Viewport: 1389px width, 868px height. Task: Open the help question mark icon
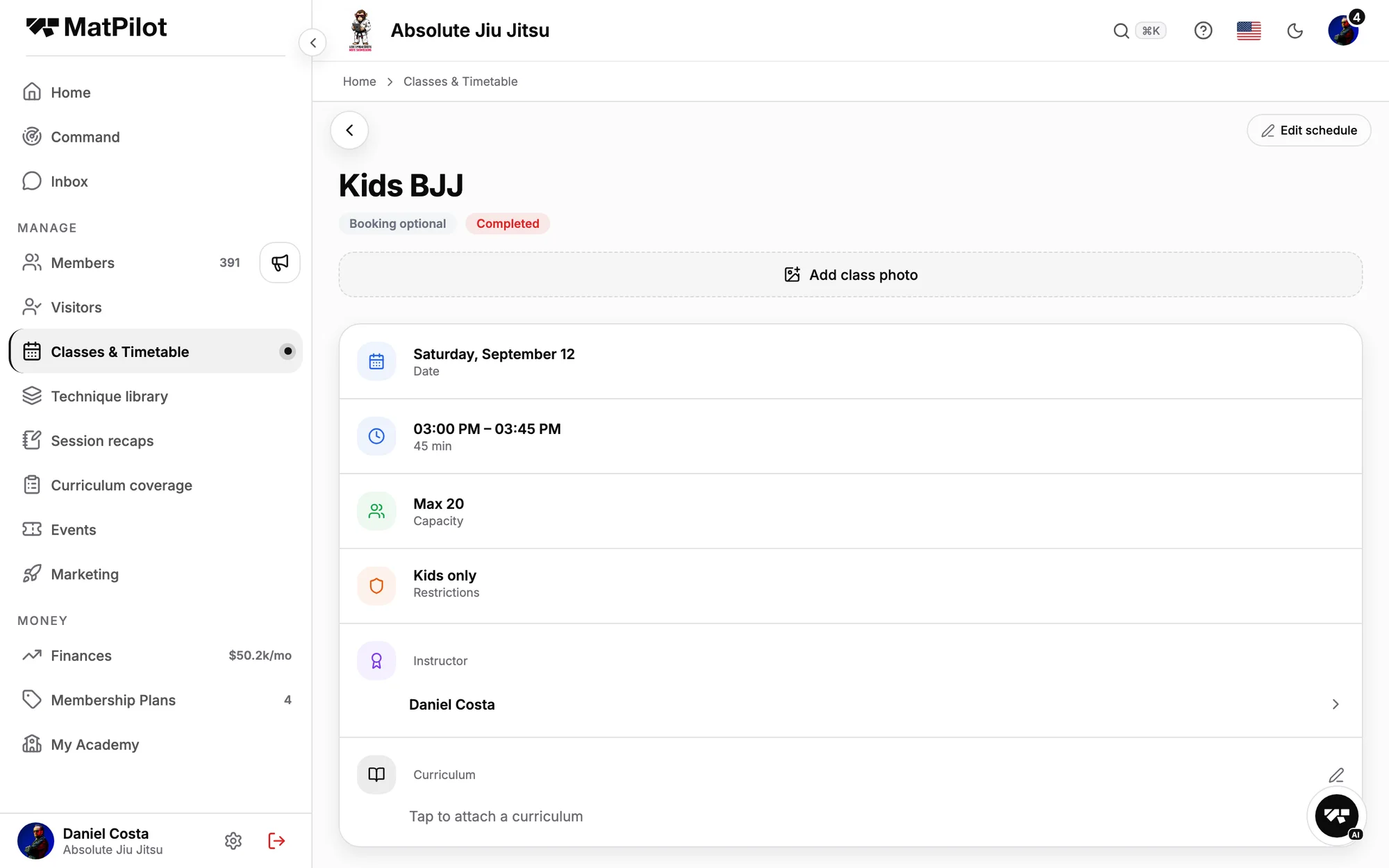point(1203,31)
